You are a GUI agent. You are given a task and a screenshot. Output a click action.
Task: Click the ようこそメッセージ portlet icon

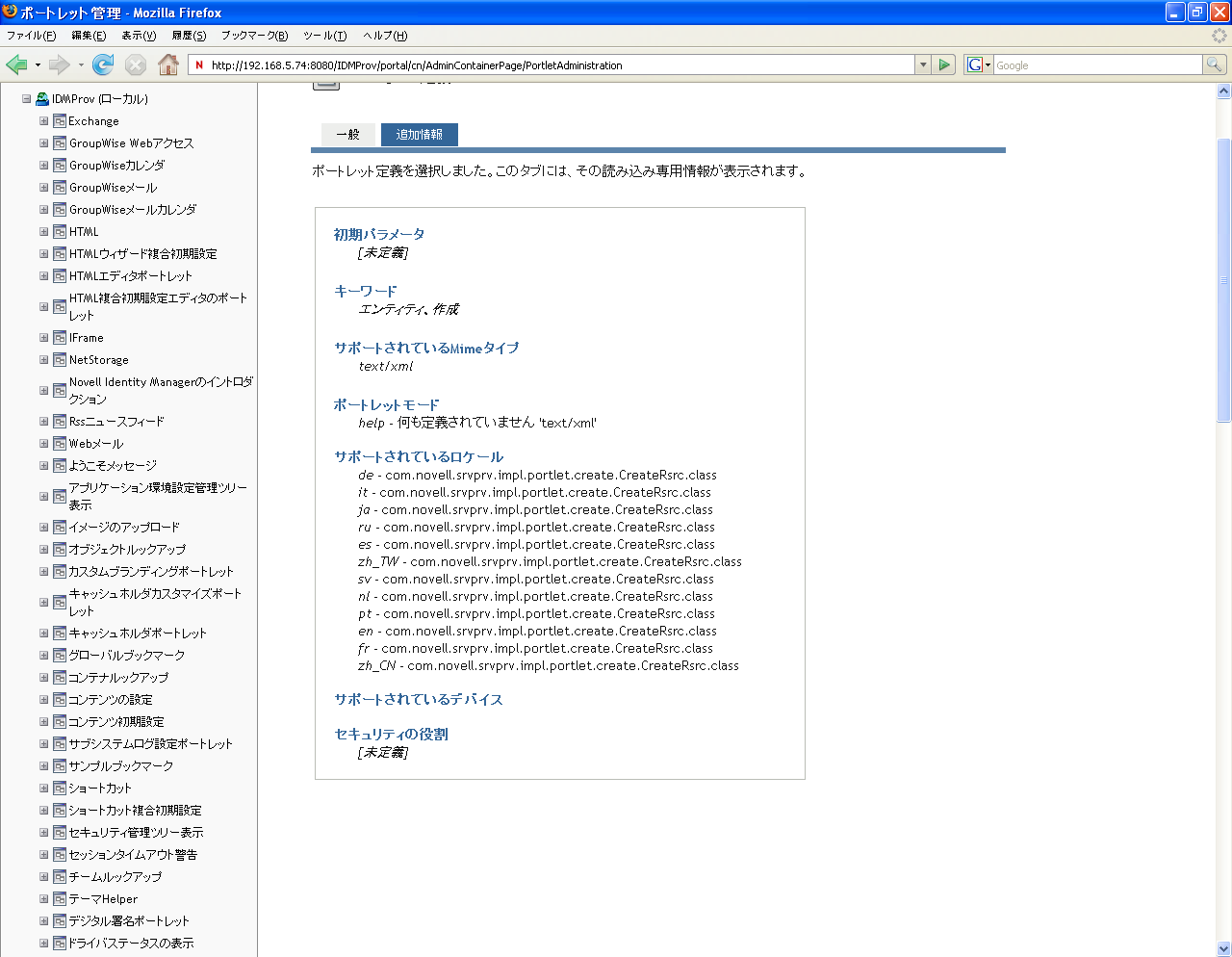click(60, 466)
